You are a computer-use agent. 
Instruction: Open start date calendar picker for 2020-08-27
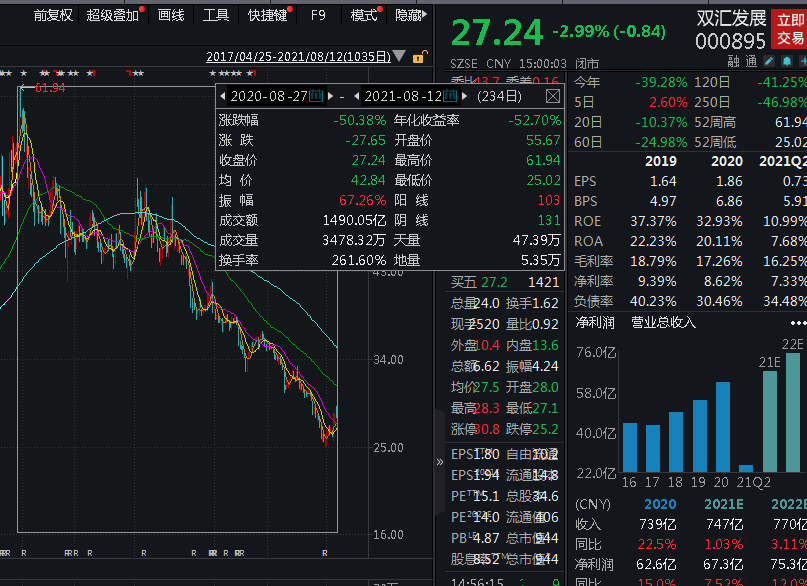click(315, 96)
